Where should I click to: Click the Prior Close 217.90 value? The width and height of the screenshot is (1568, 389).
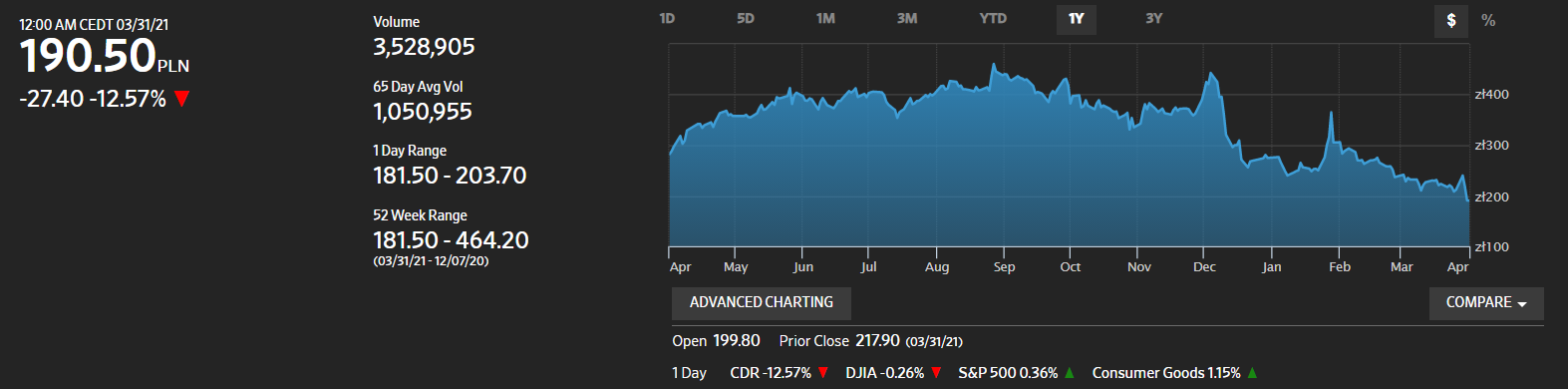[878, 341]
